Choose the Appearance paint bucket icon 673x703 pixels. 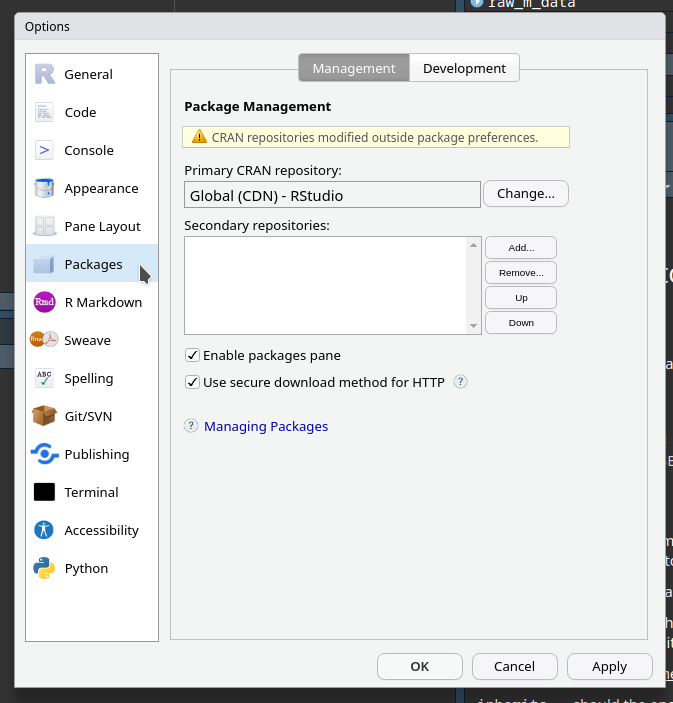point(44,188)
